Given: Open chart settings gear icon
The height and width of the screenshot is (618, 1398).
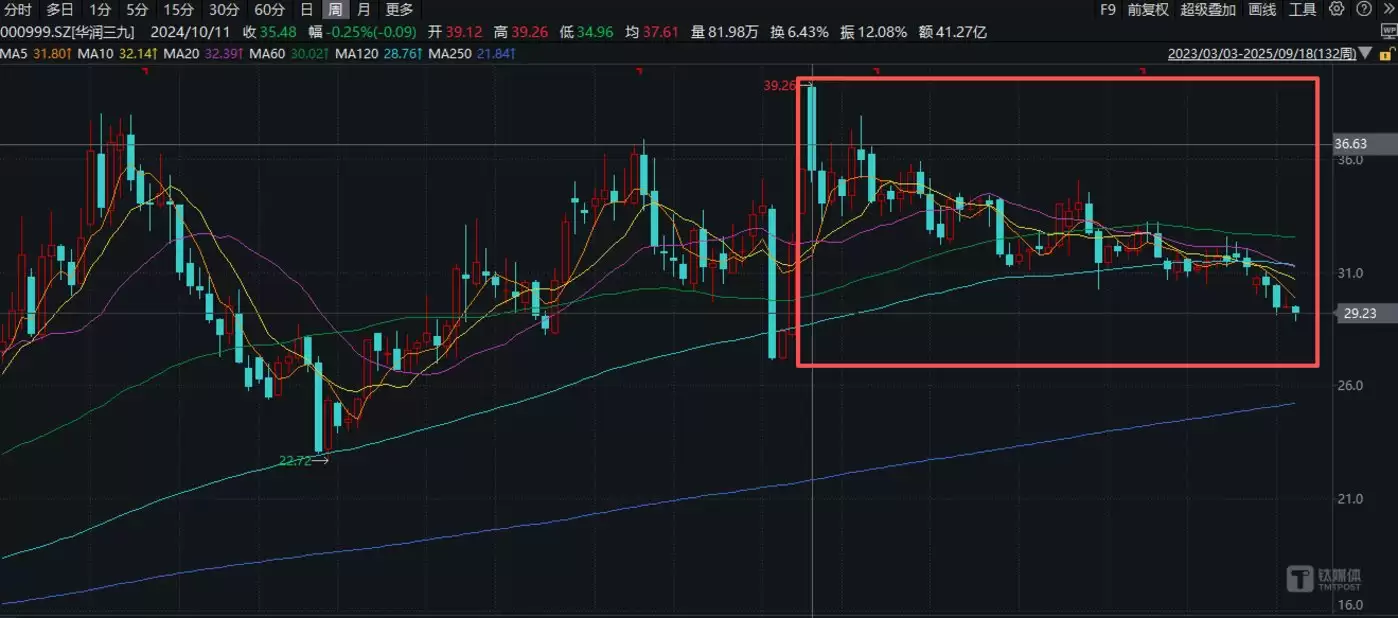Looking at the screenshot, I should click(1337, 9).
